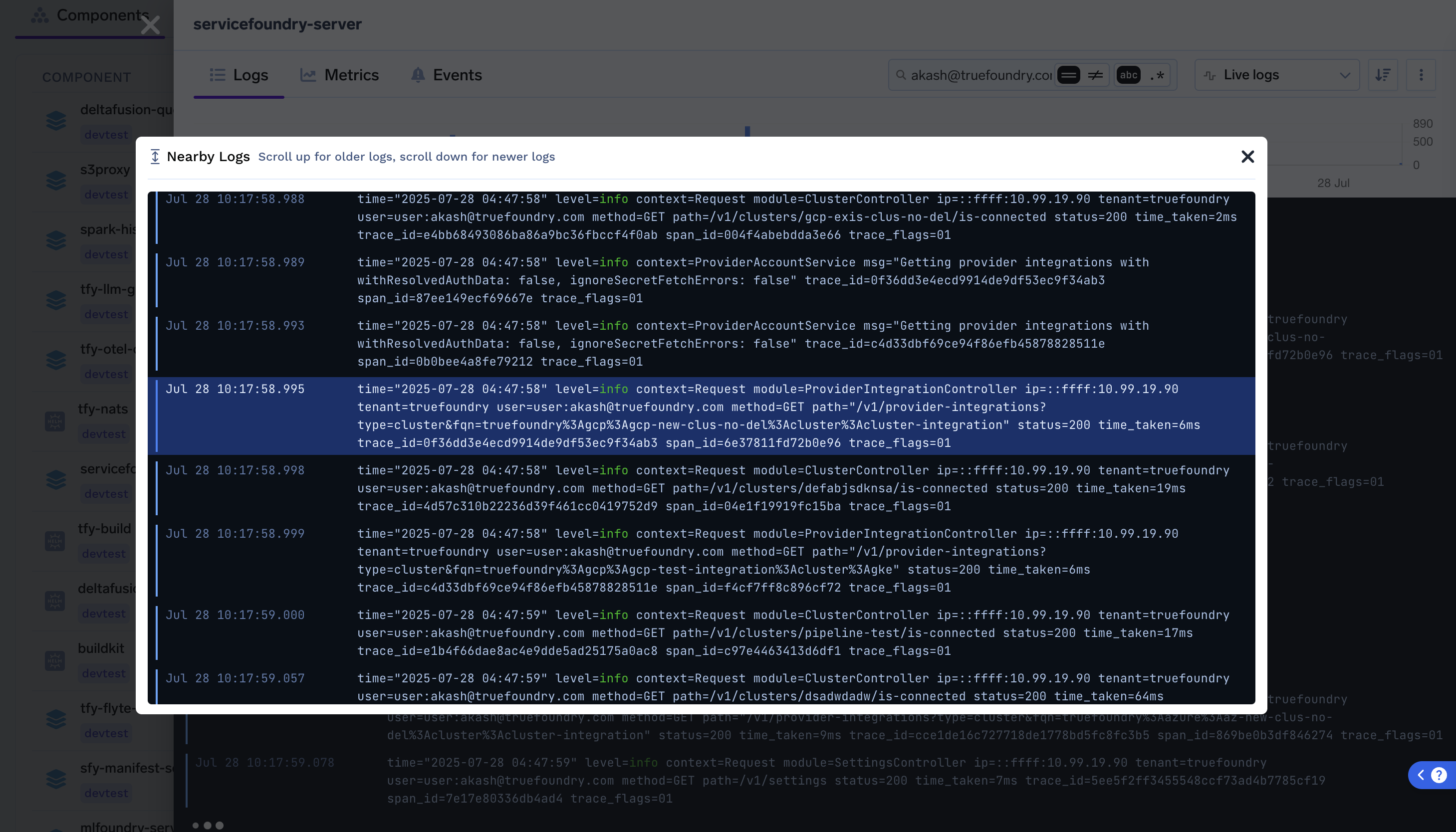Image resolution: width=1456 pixels, height=832 pixels.
Task: Open the Events tab
Action: click(x=446, y=75)
